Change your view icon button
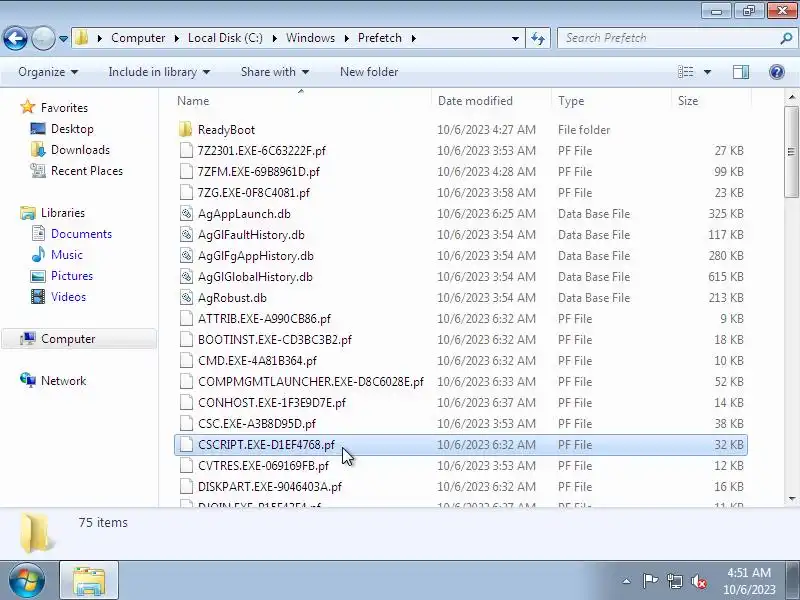This screenshot has width=800, height=600. (x=685, y=72)
